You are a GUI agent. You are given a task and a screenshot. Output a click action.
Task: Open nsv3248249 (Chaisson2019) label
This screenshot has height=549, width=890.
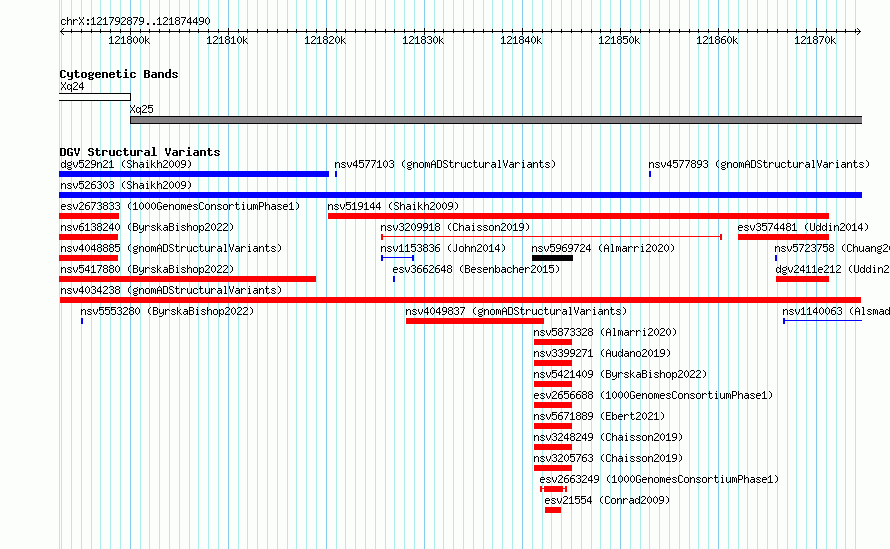click(x=608, y=437)
